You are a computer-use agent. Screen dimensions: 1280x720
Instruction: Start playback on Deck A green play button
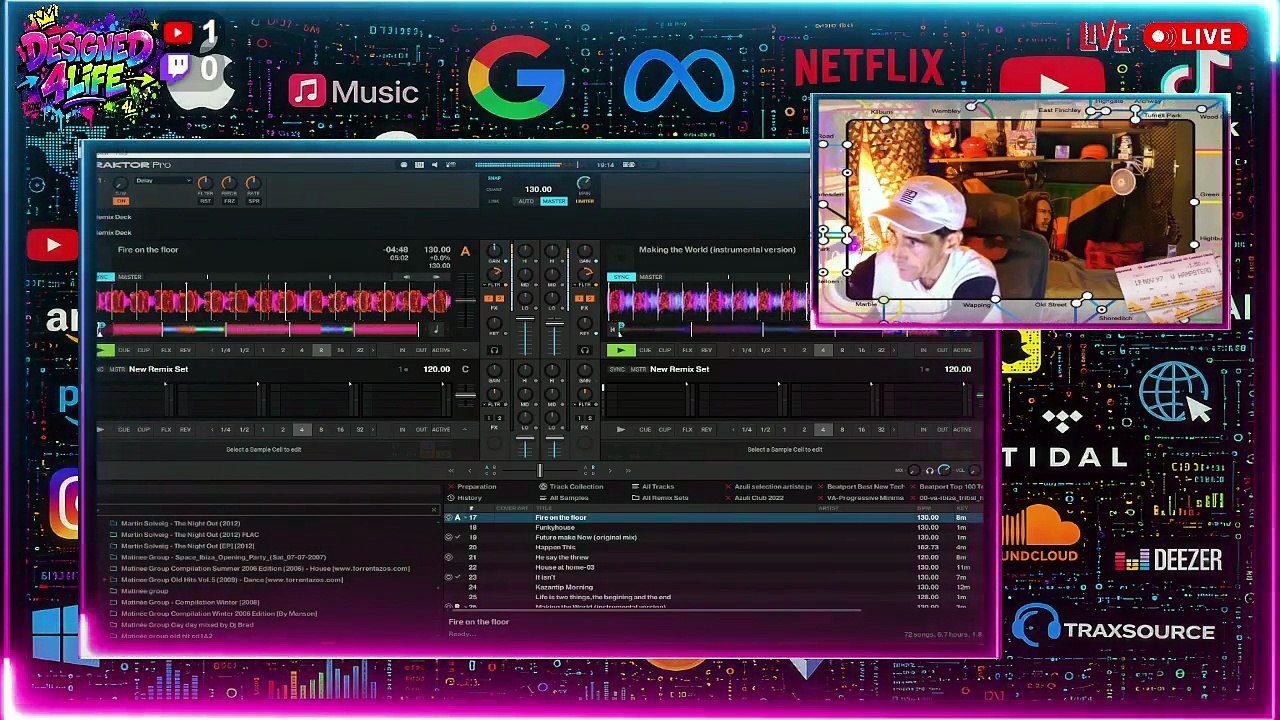pyautogui.click(x=105, y=350)
